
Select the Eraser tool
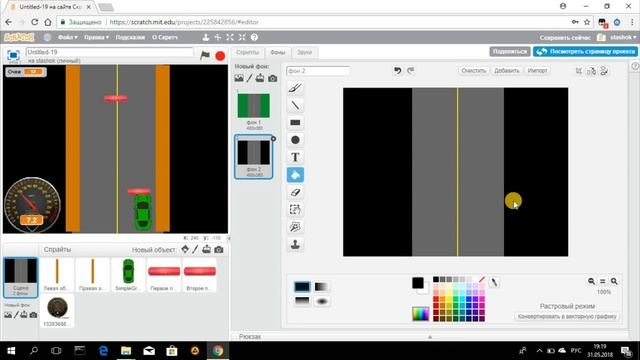coord(295,192)
